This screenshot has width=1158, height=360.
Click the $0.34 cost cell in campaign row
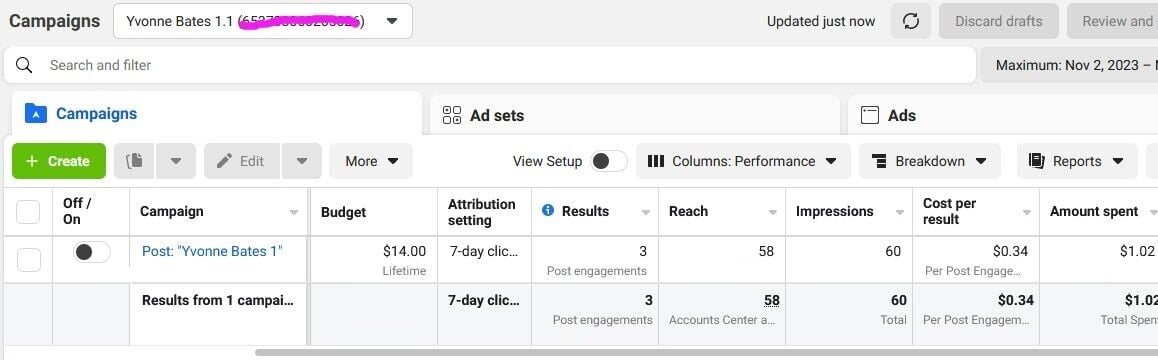pyautogui.click(x=976, y=259)
